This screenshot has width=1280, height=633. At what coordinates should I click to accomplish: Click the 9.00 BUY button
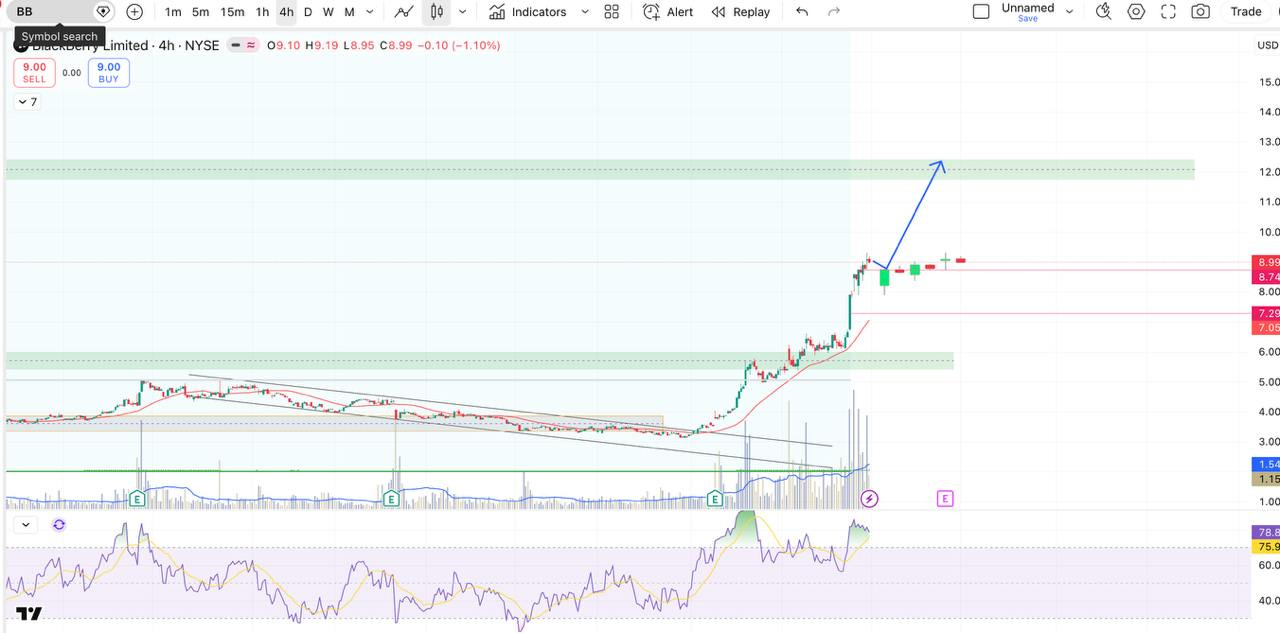click(x=108, y=73)
